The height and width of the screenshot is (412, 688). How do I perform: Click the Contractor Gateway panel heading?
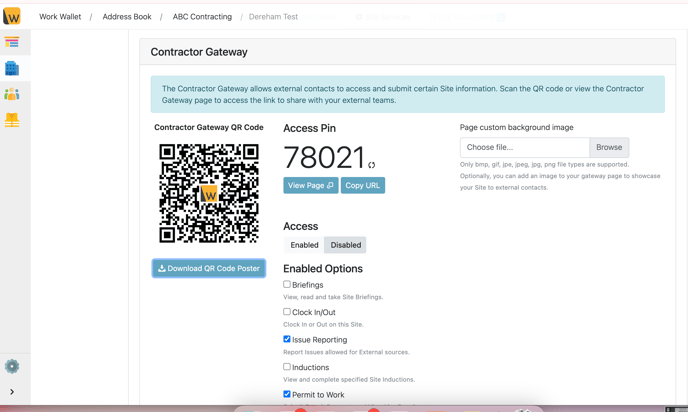(199, 52)
